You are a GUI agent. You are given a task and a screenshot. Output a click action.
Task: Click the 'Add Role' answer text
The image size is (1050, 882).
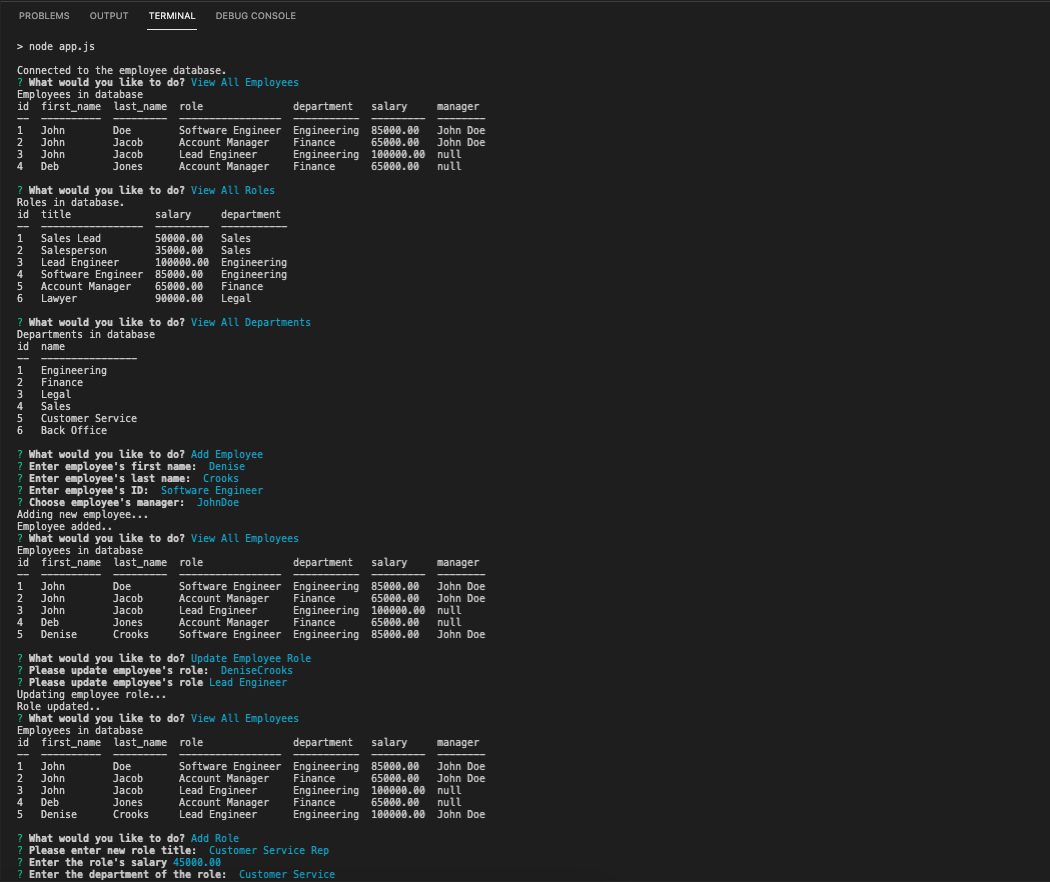click(x=215, y=838)
